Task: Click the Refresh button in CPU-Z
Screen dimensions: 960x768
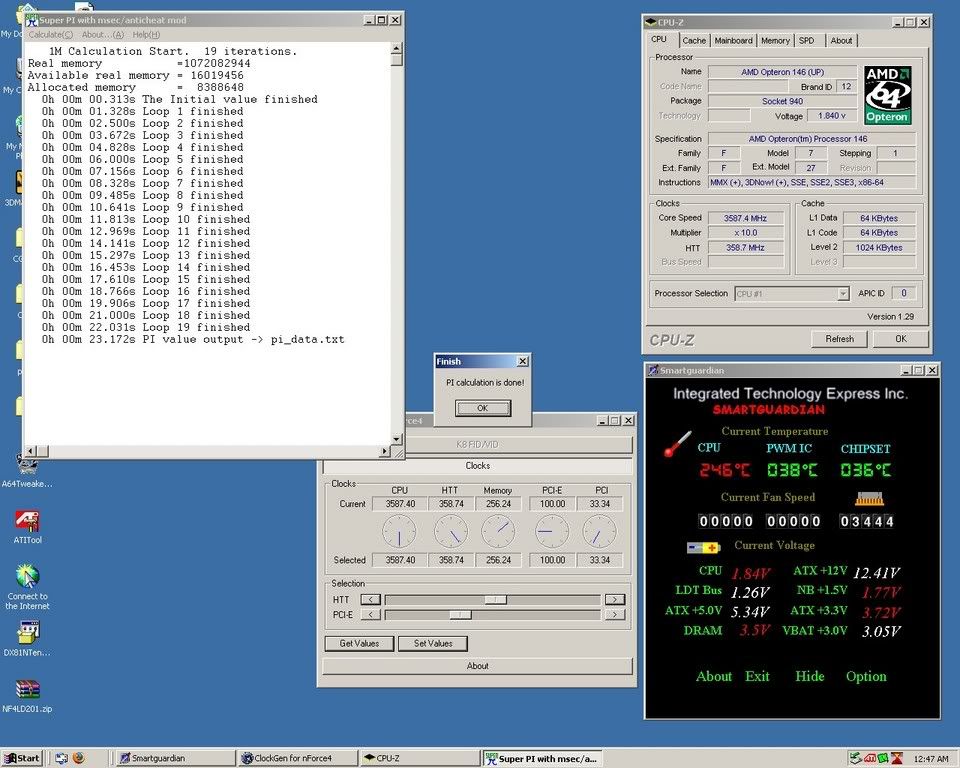Action: pos(839,339)
